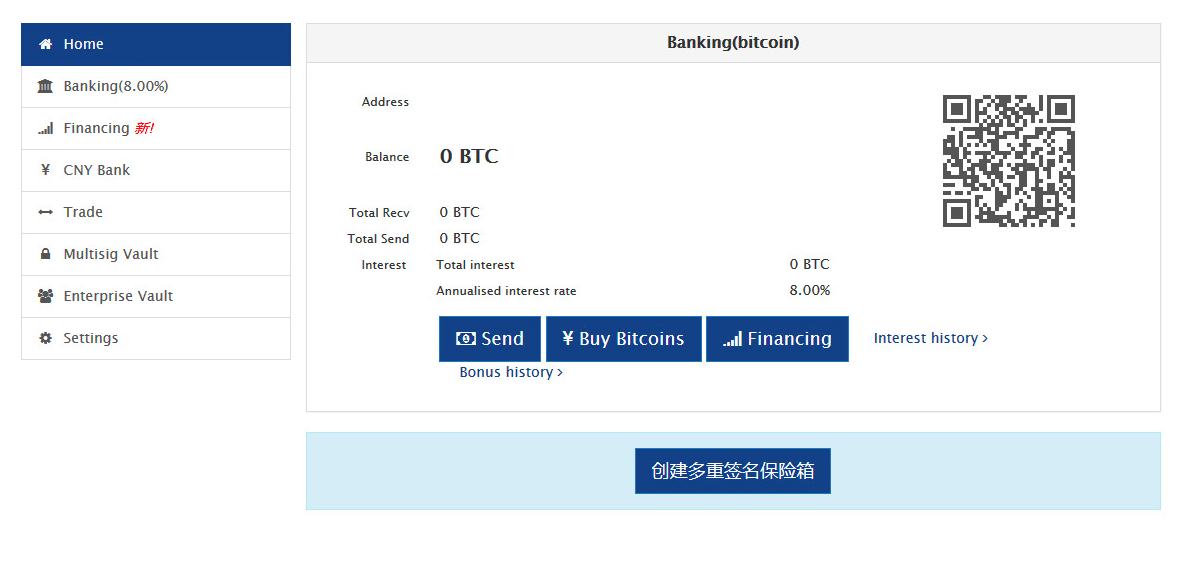Screen dimensions: 1196x565
Task: Click the padlock icon beside Multisig Vault
Action: 46,254
